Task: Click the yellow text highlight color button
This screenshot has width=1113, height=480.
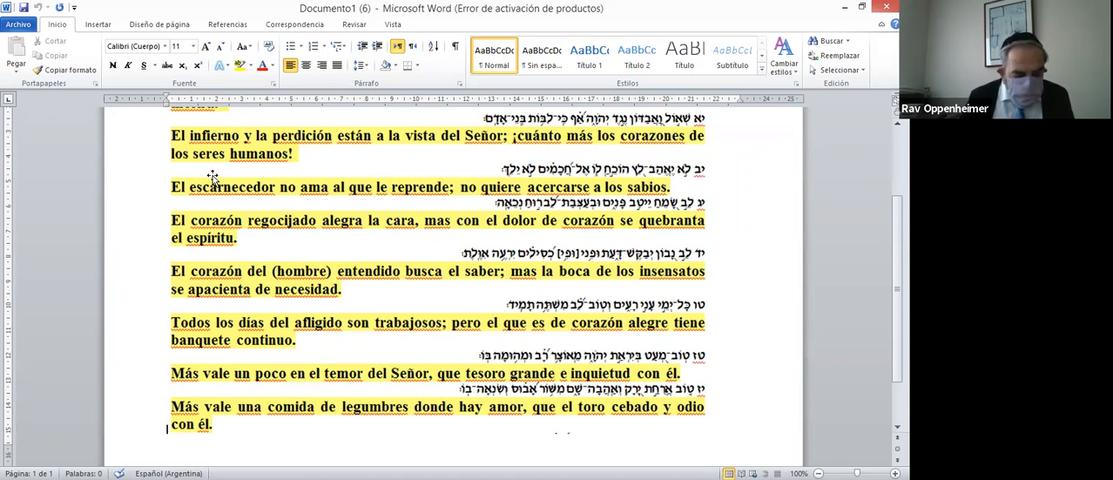Action: pyautogui.click(x=239, y=65)
